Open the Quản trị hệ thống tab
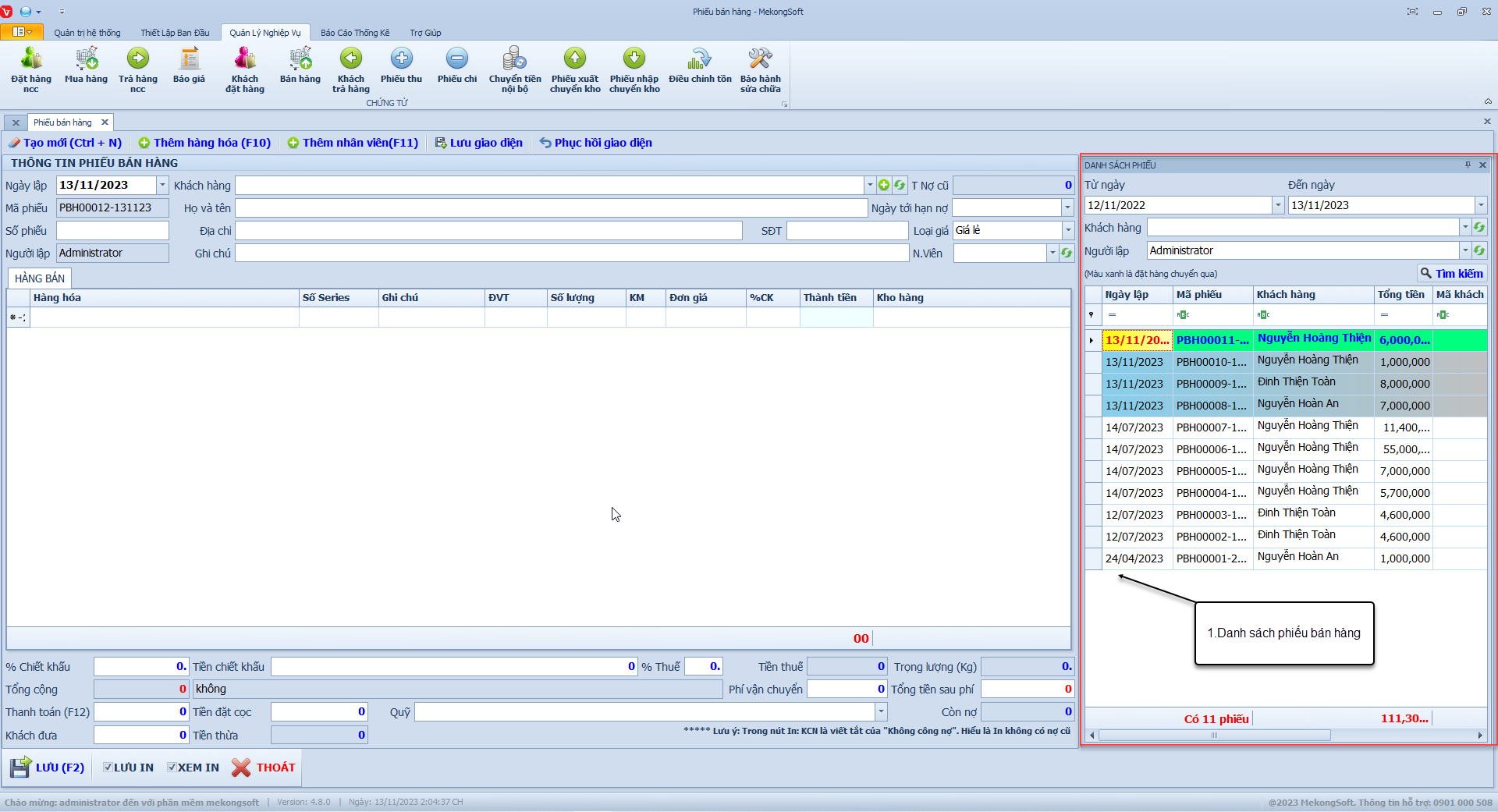Viewport: 1498px width, 812px height. tap(87, 33)
